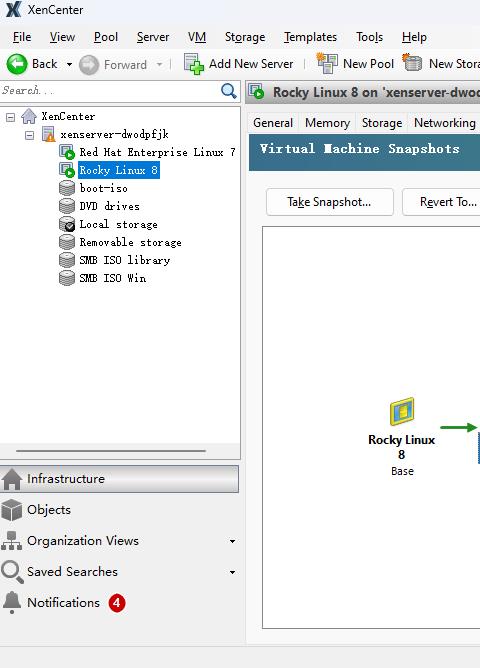Click in the Search input field
Viewport: 480px width, 668px height.
pyautogui.click(x=111, y=91)
